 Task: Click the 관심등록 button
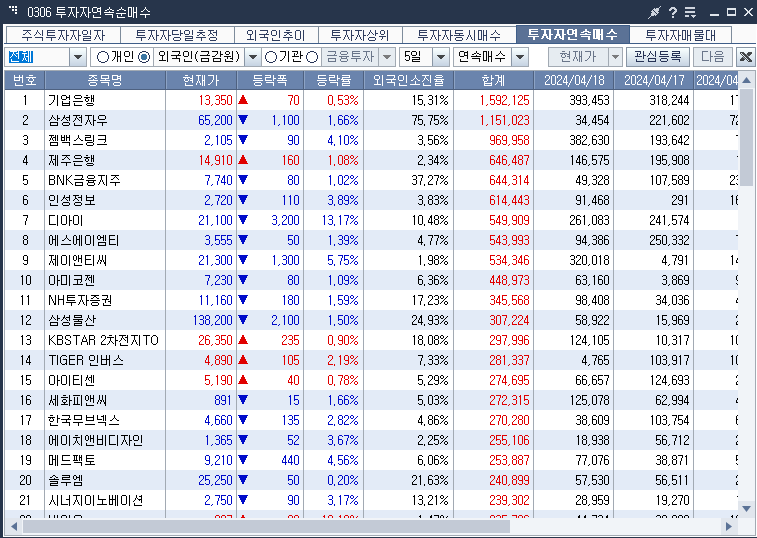[x=658, y=57]
